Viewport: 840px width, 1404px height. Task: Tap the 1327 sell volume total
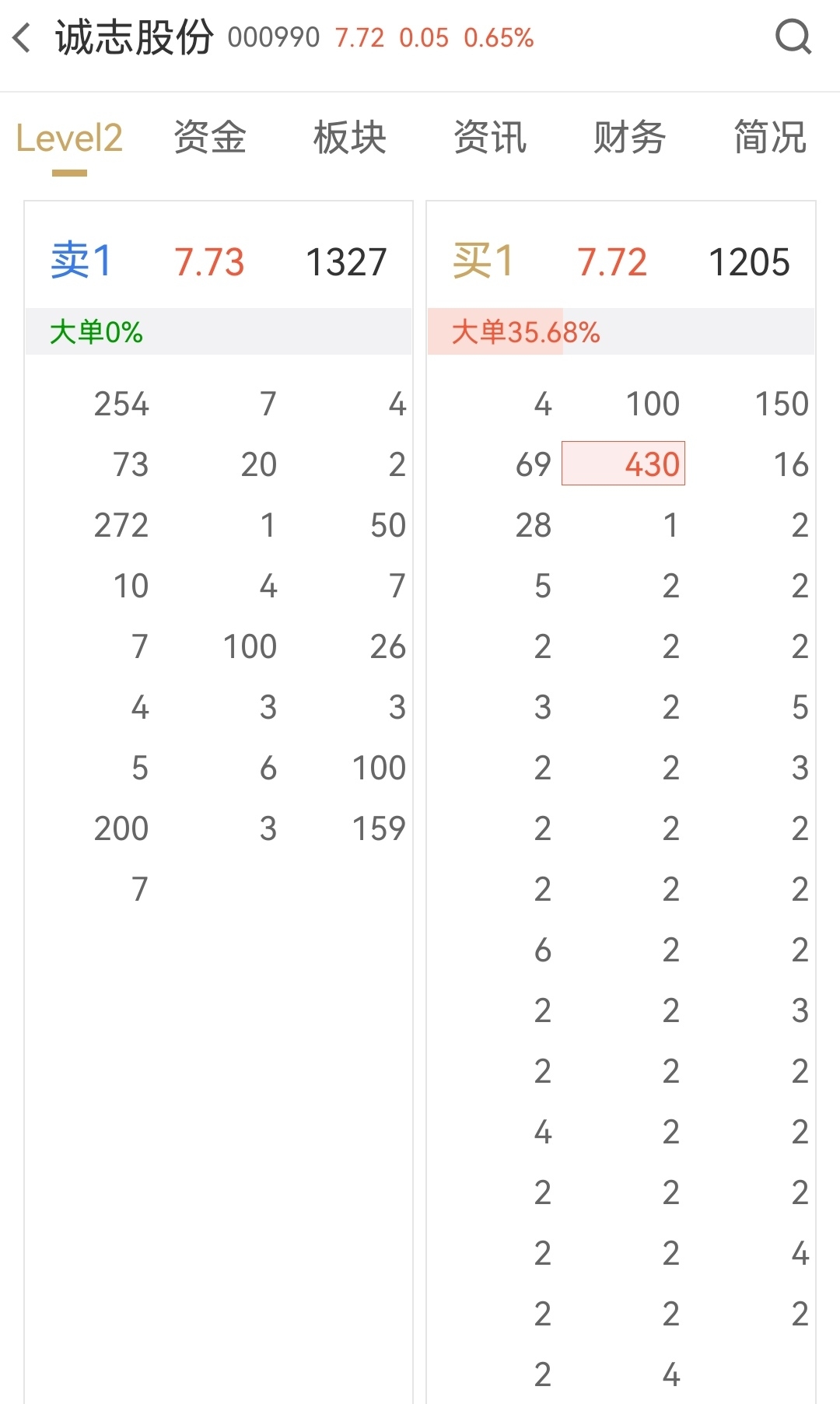point(346,262)
